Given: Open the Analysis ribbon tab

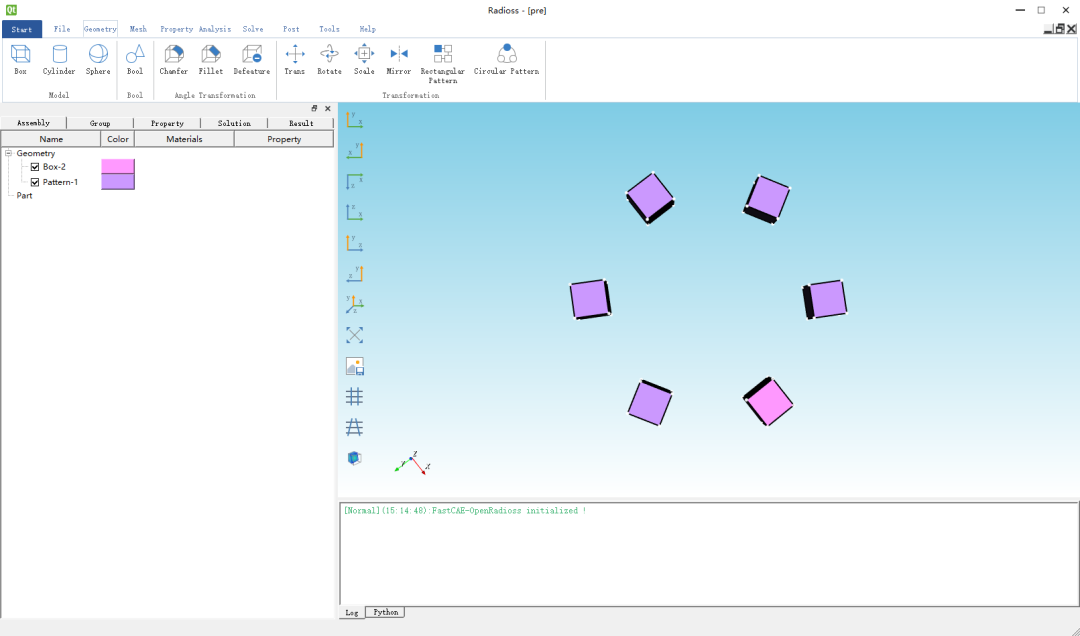Looking at the screenshot, I should point(215,29).
